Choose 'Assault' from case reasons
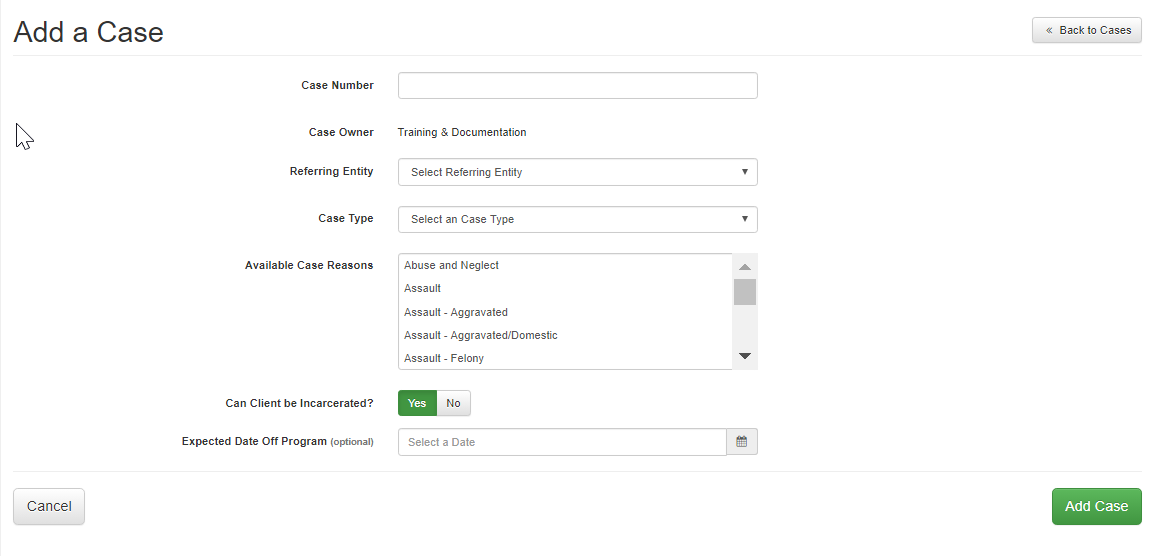Image resolution: width=1150 pixels, height=556 pixels. (x=423, y=289)
